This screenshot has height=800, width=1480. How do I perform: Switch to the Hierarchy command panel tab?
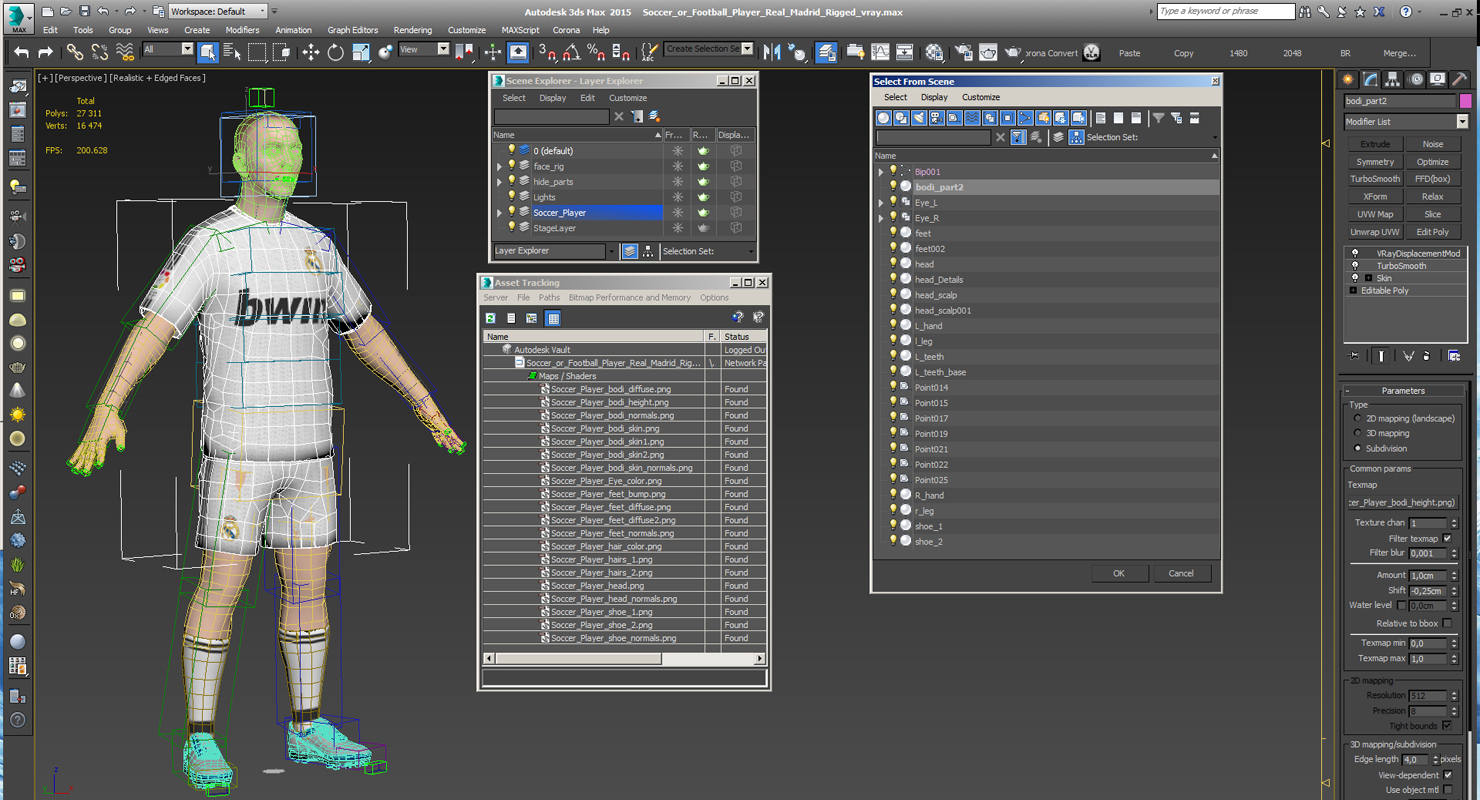point(1393,79)
